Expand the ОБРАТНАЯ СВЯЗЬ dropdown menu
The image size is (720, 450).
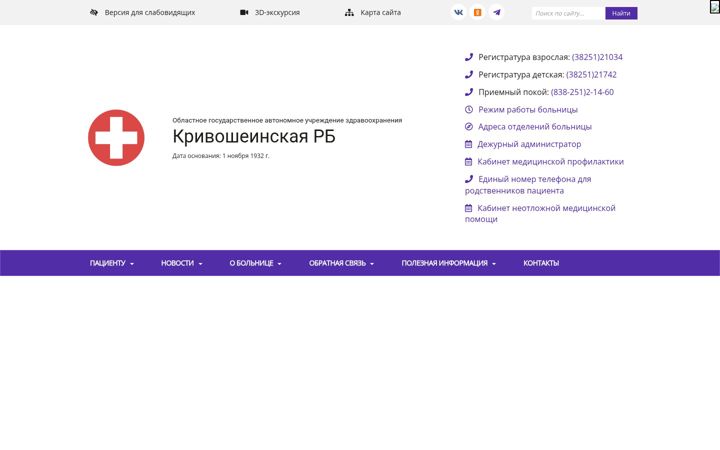click(341, 263)
